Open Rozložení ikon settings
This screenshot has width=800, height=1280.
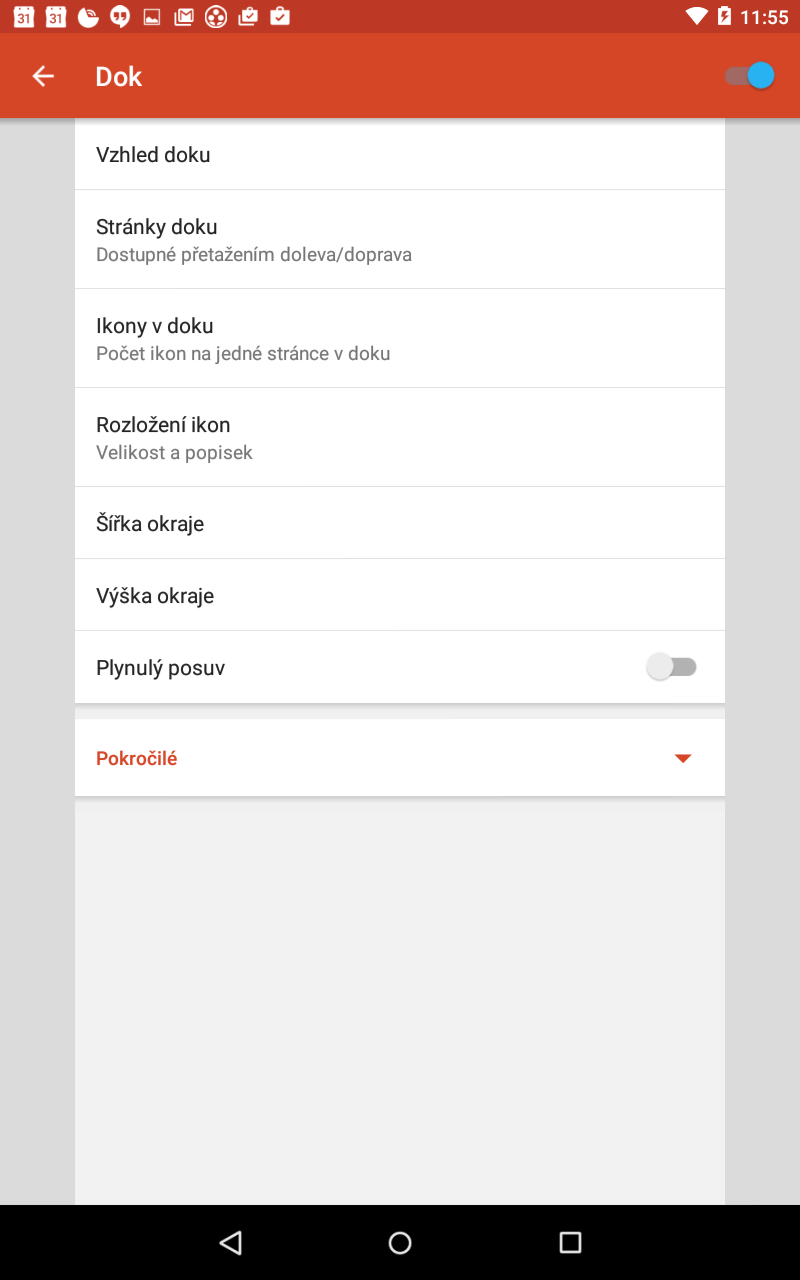coord(400,437)
